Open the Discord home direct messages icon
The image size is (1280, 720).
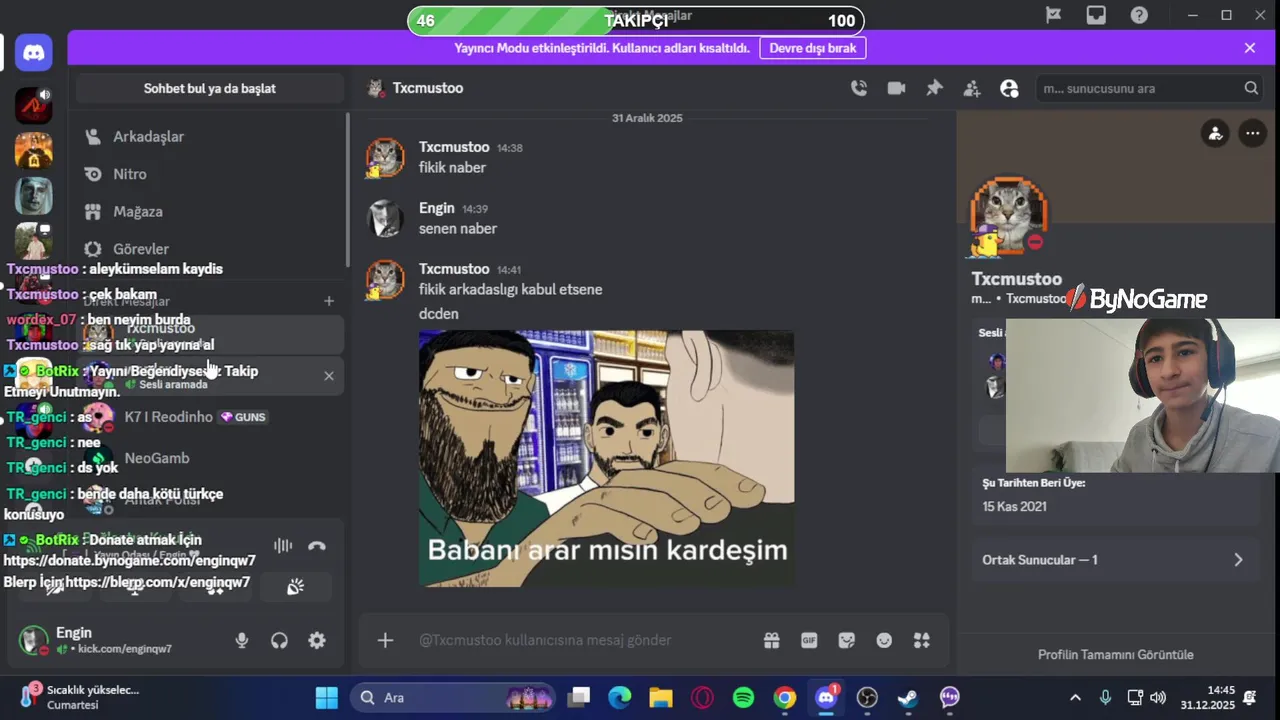[x=34, y=53]
